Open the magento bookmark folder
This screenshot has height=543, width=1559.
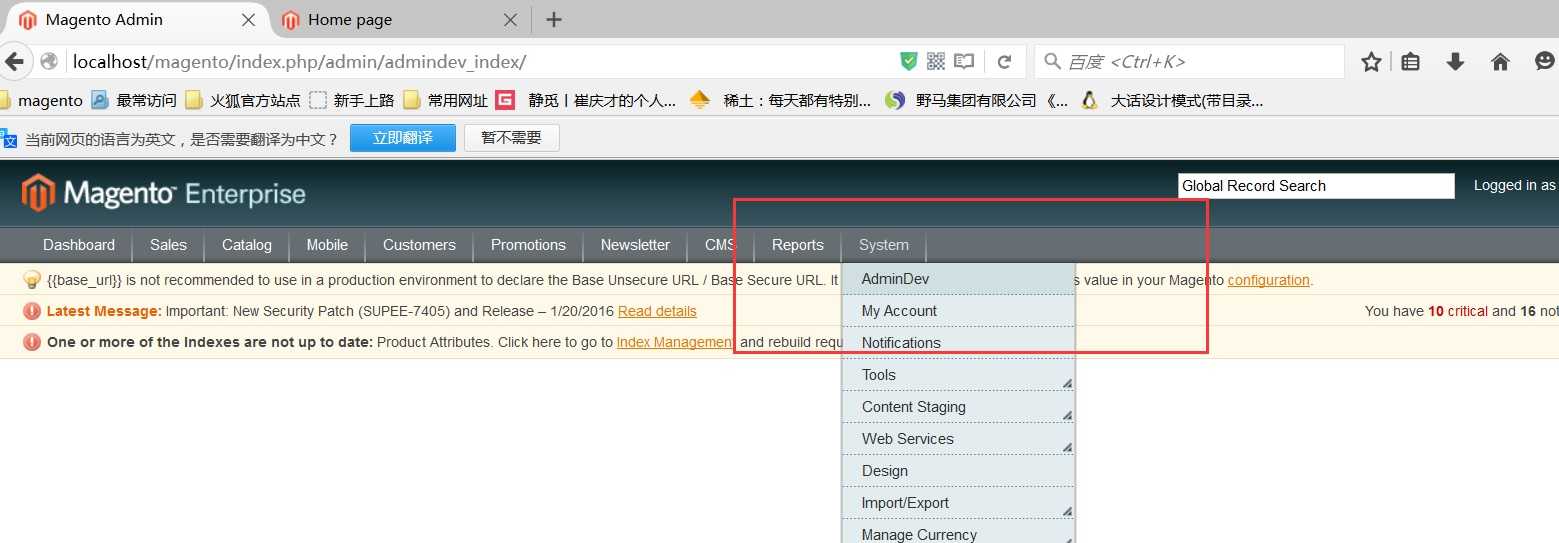pos(42,100)
